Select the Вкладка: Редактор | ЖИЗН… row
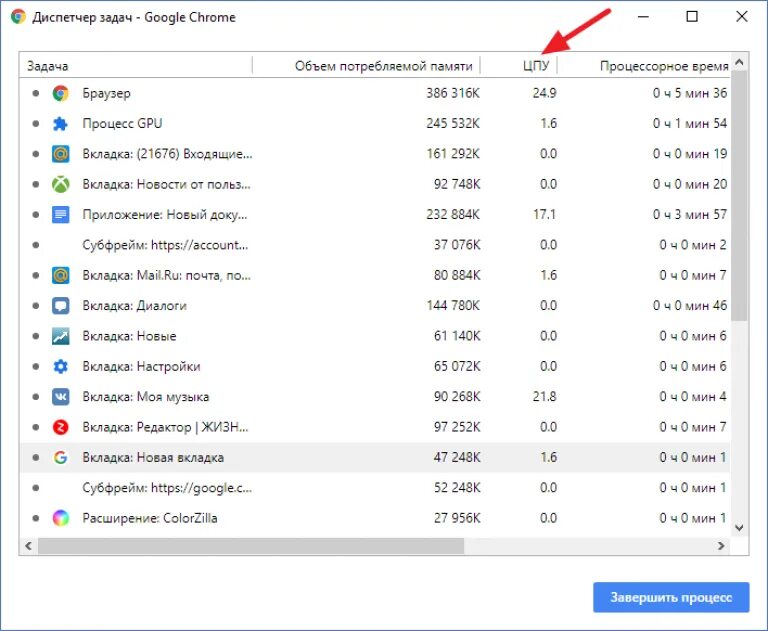Viewport: 768px width, 631px height. (375, 427)
